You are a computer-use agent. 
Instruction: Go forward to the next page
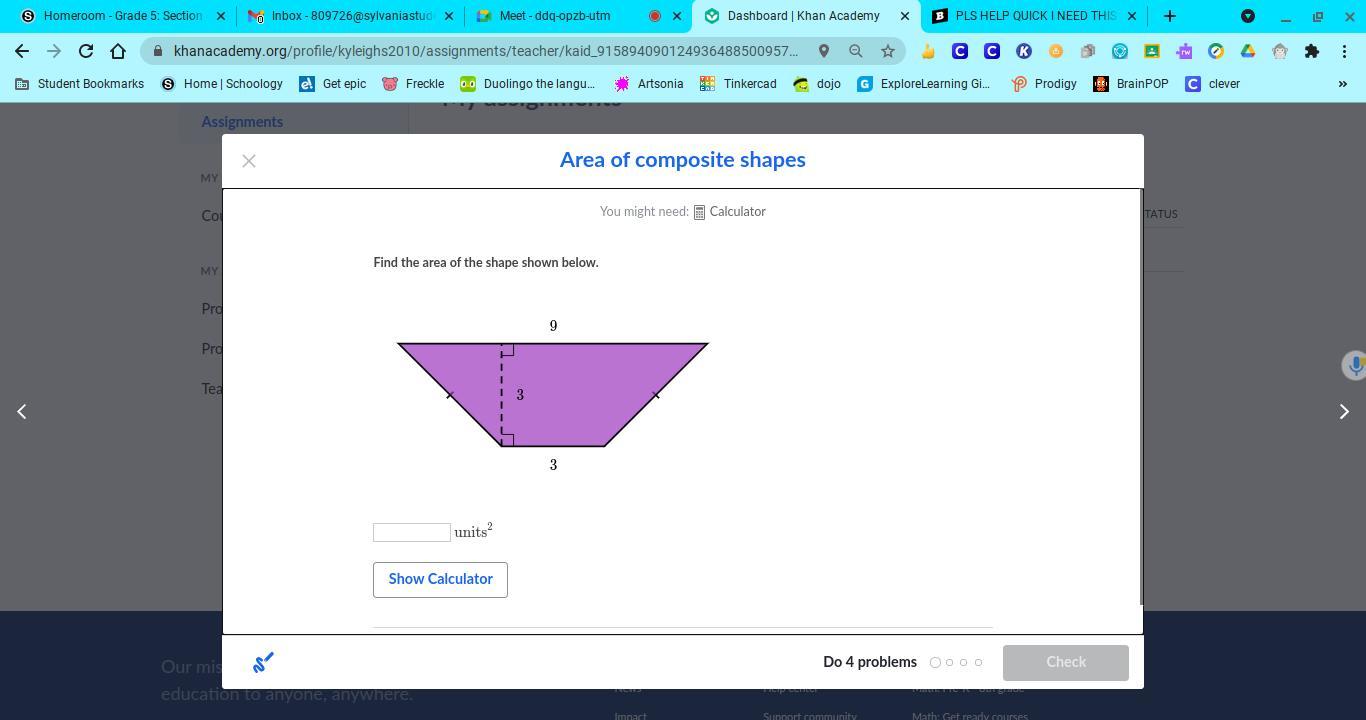click(x=54, y=51)
